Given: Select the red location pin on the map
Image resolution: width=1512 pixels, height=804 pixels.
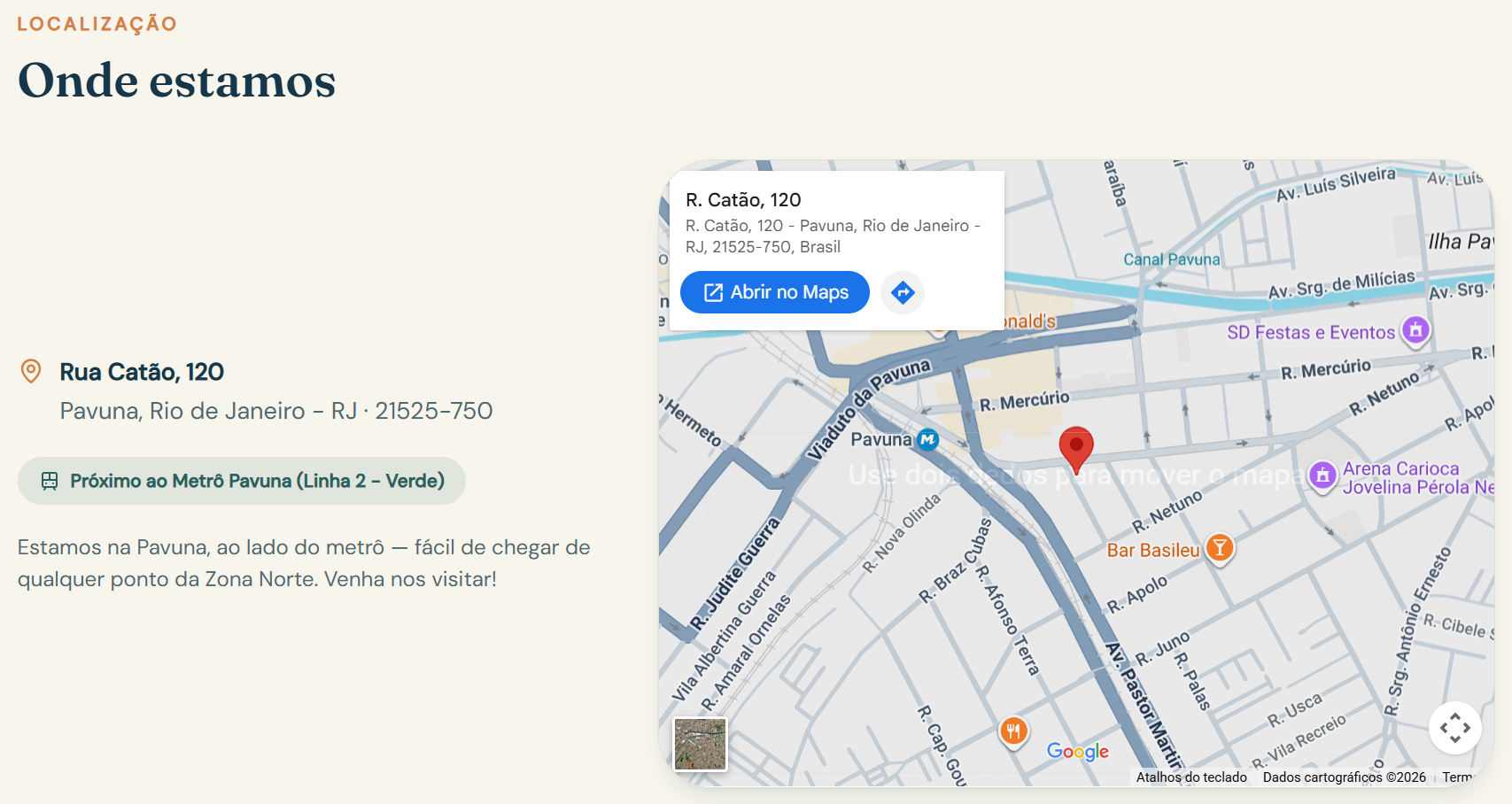Looking at the screenshot, I should [x=1076, y=450].
